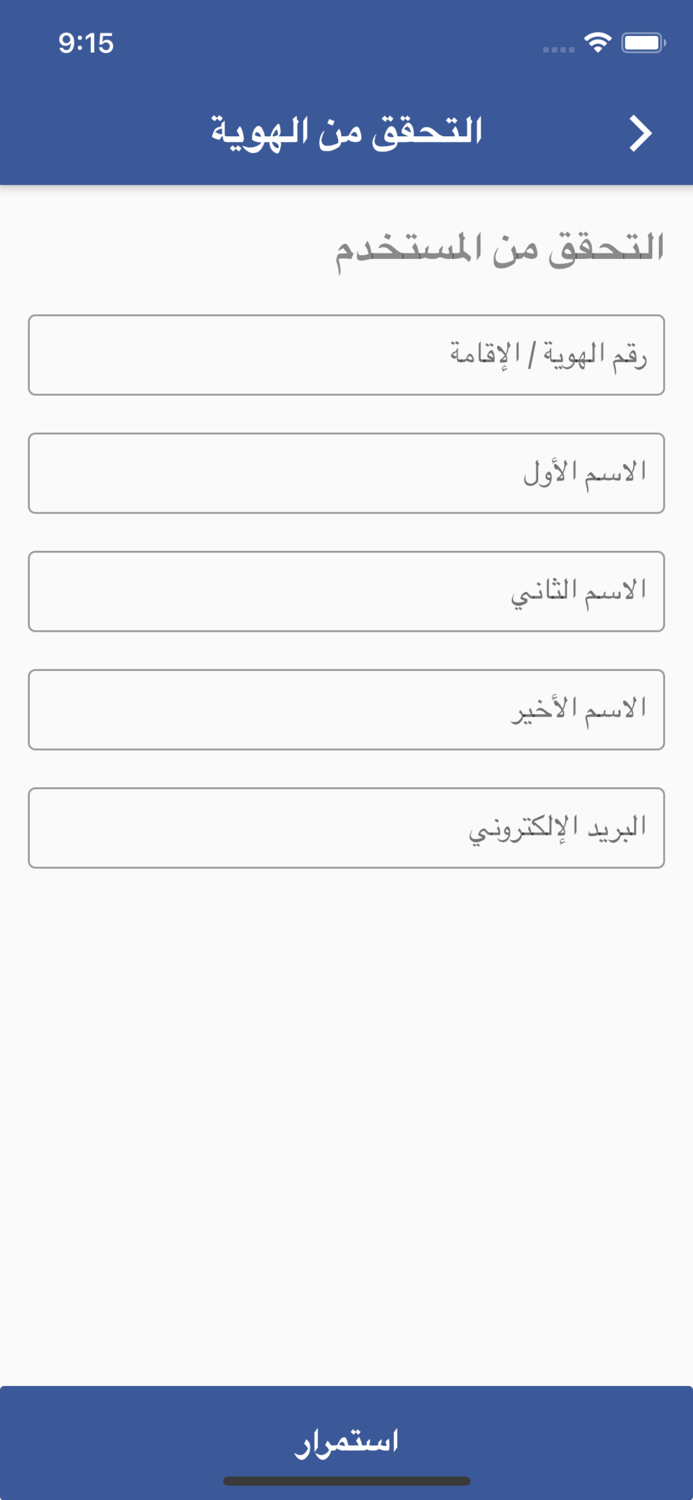Click the البريد الإلكتروني email field
The width and height of the screenshot is (693, 1500).
pos(346,827)
